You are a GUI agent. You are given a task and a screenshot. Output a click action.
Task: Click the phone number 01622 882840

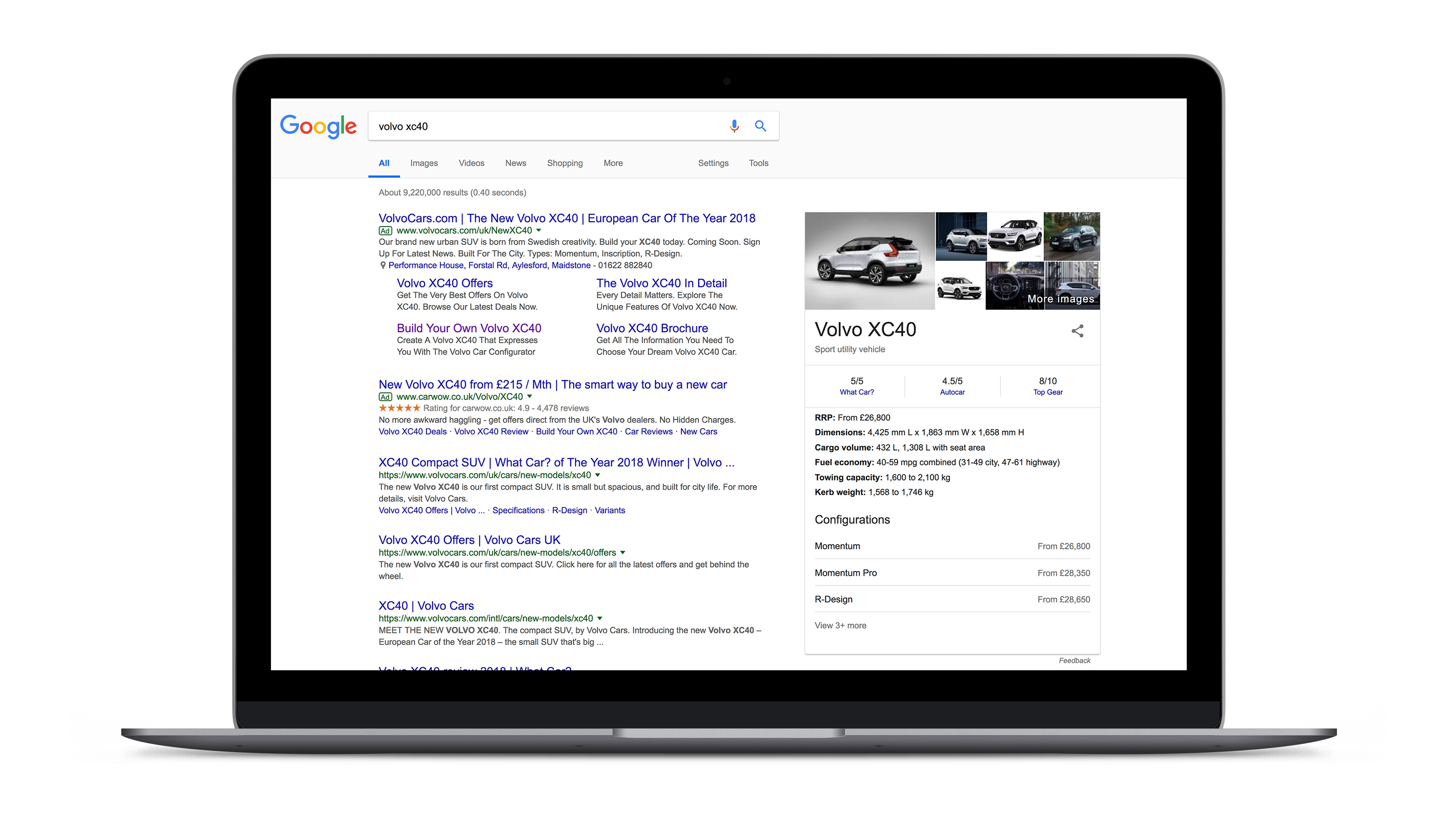click(625, 265)
